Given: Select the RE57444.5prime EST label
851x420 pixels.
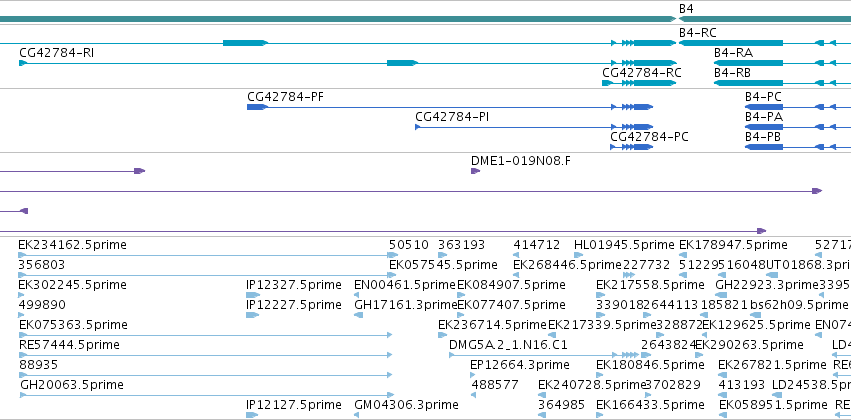Looking at the screenshot, I should pyautogui.click(x=69, y=345).
